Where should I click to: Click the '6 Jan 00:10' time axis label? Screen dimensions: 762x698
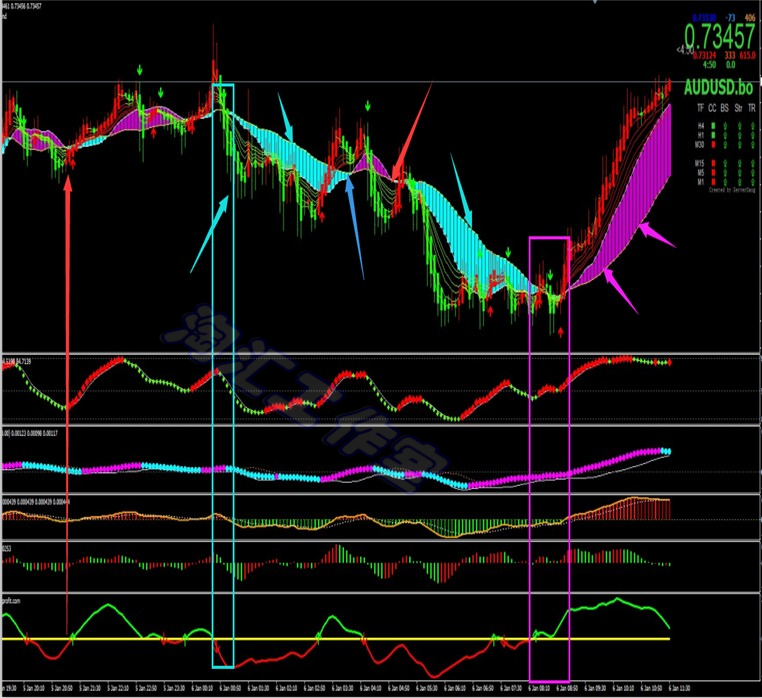(x=202, y=688)
